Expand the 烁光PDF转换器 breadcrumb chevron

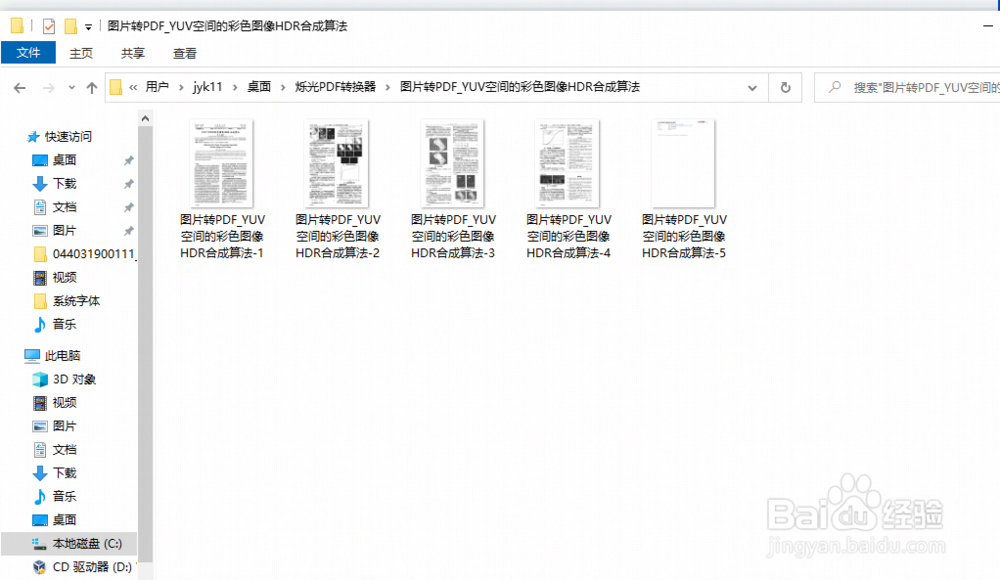pyautogui.click(x=388, y=87)
